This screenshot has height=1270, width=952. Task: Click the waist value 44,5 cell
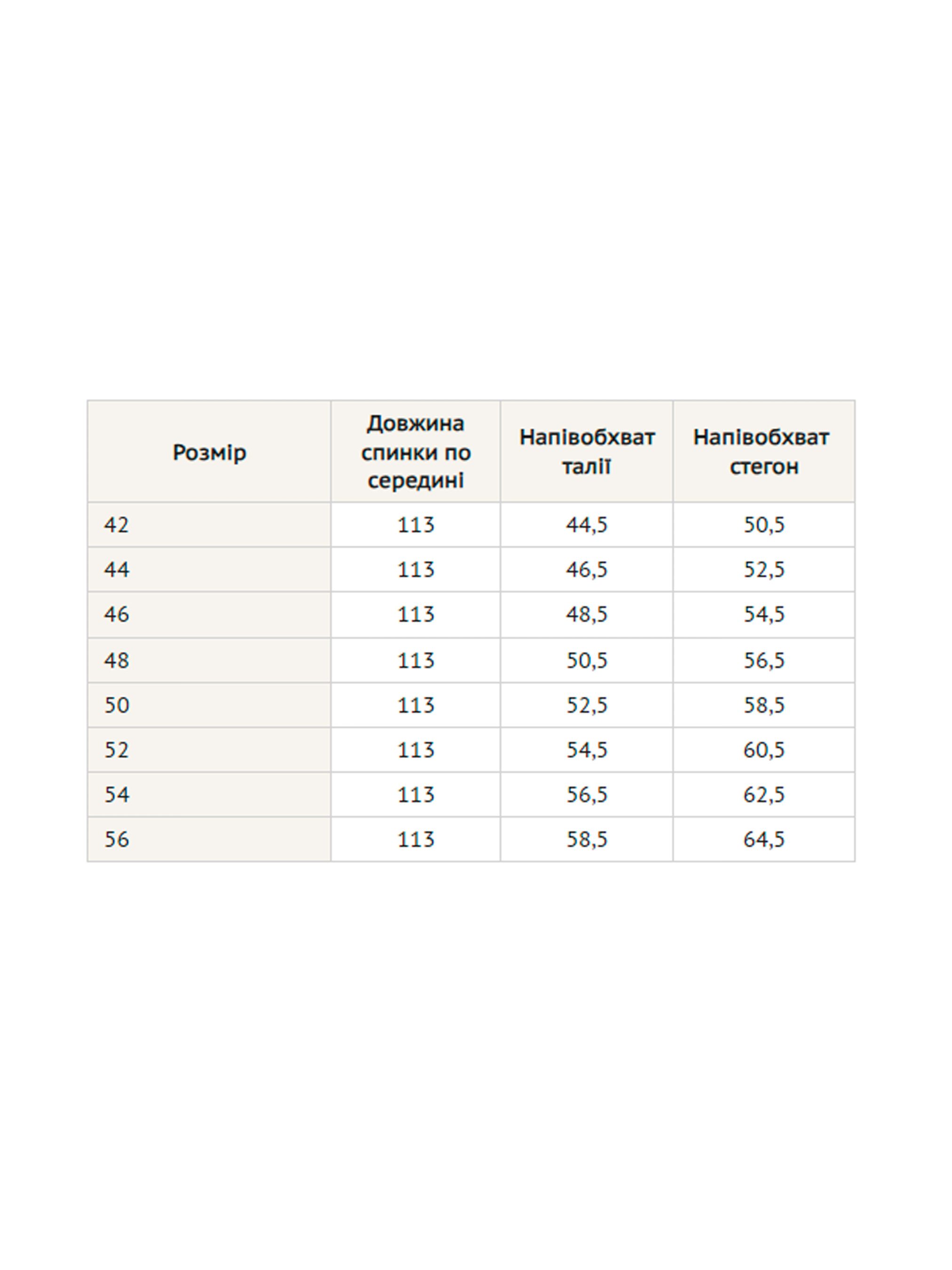(x=586, y=525)
